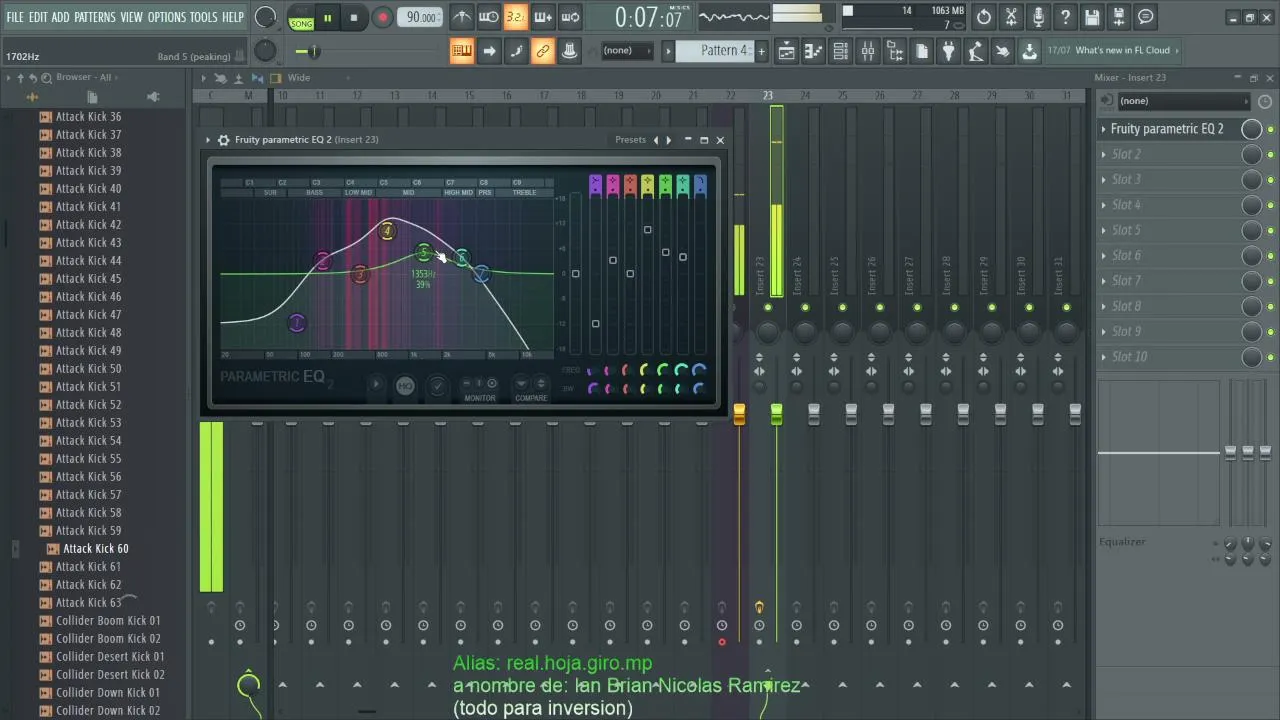Add a new pattern with plus button

click(x=761, y=51)
